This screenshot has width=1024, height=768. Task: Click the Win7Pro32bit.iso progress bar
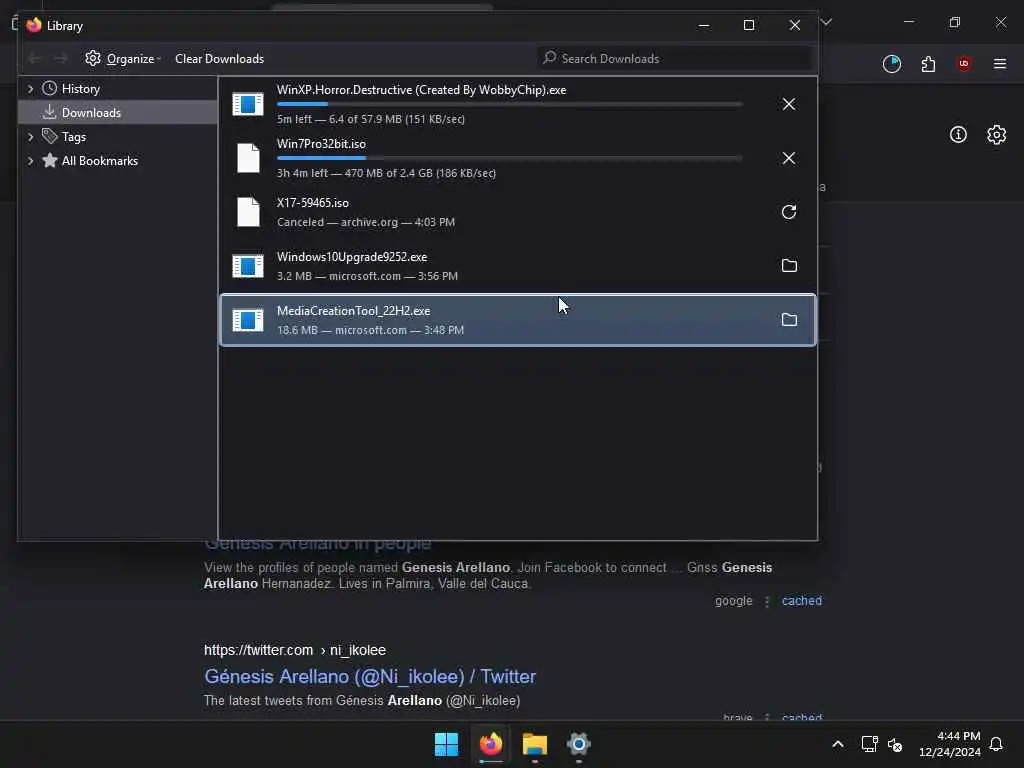click(509, 158)
